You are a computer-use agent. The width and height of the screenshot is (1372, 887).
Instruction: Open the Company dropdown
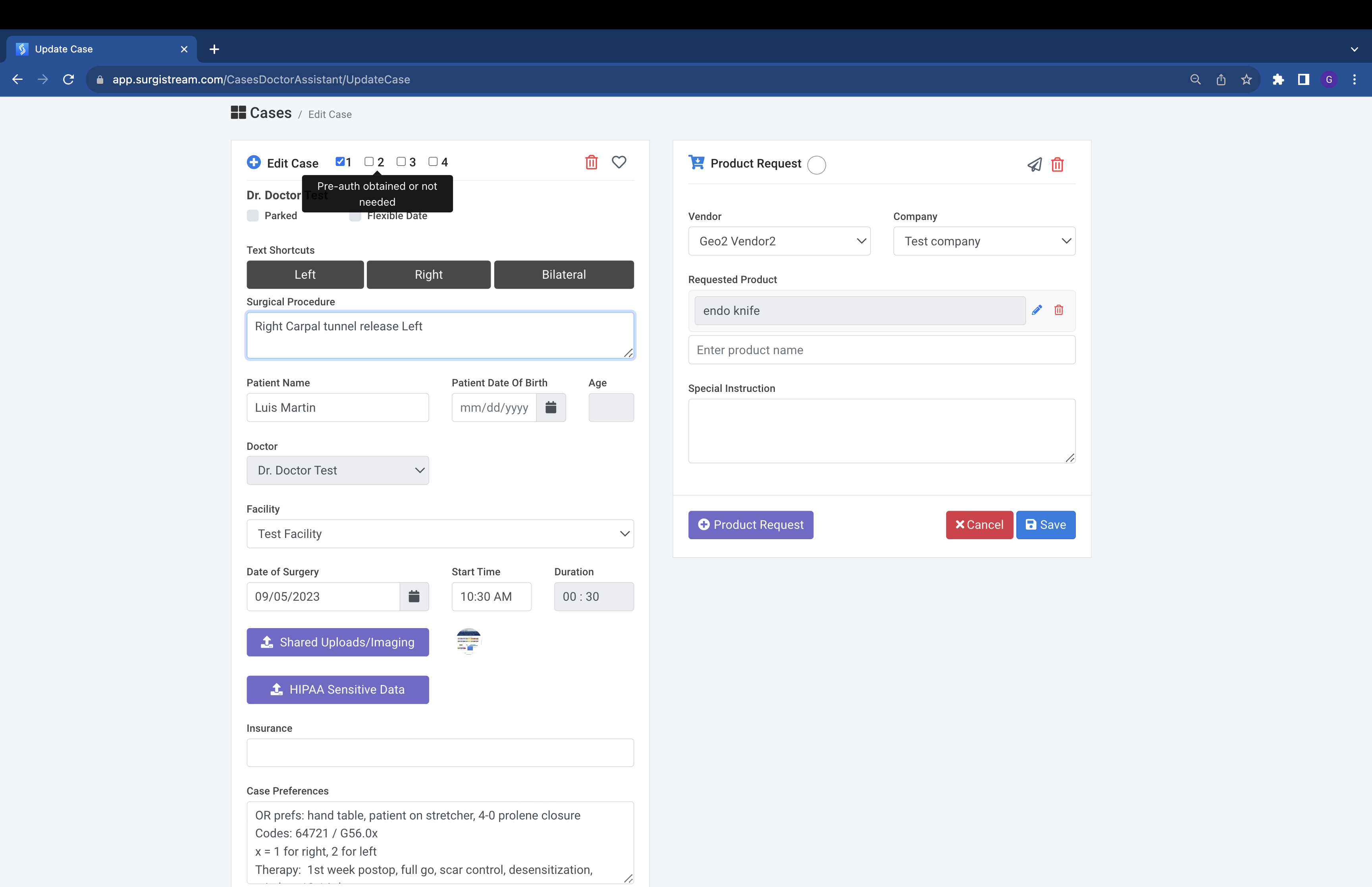tap(984, 241)
